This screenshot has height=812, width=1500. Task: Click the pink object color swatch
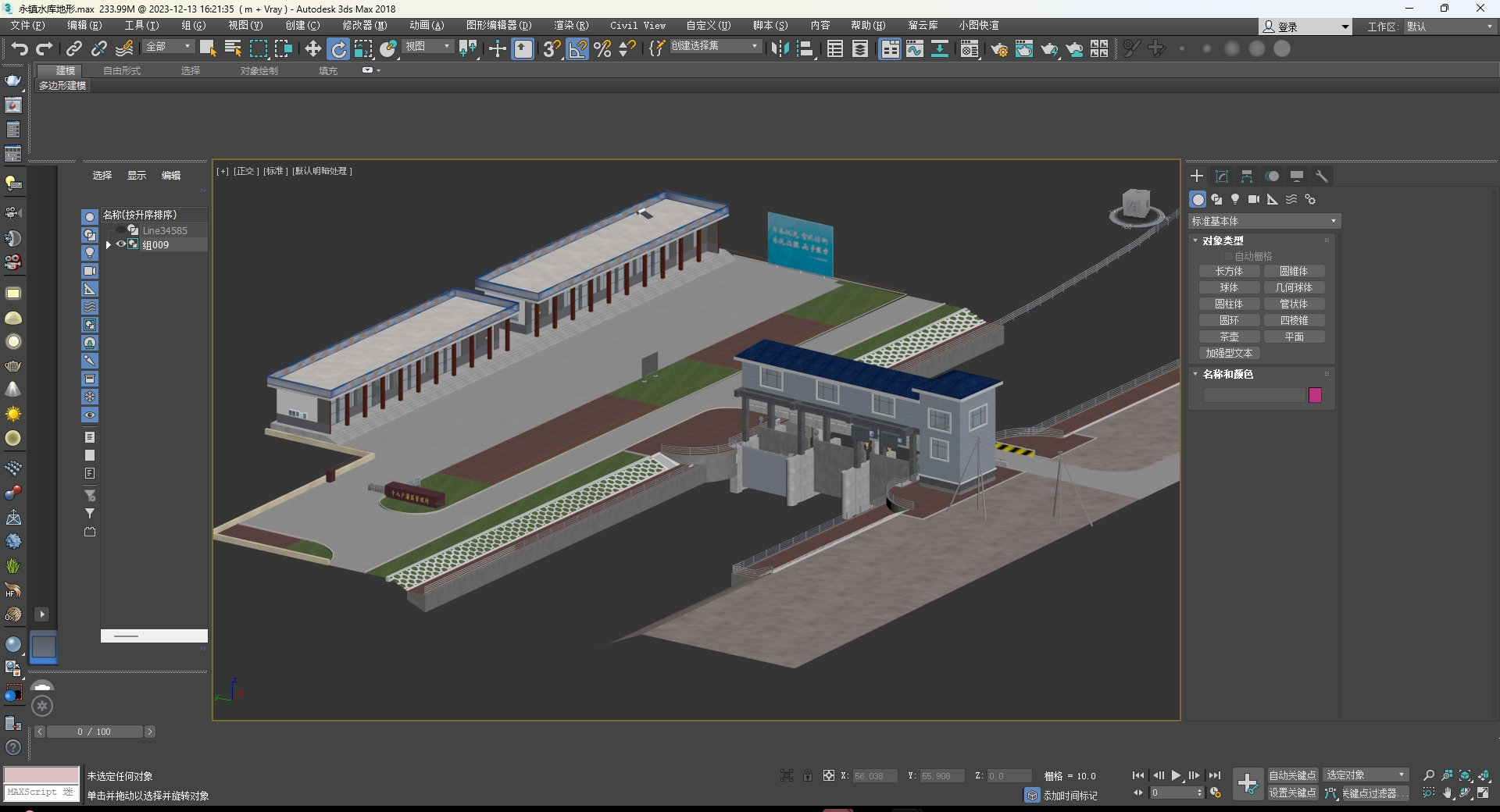[1315, 395]
